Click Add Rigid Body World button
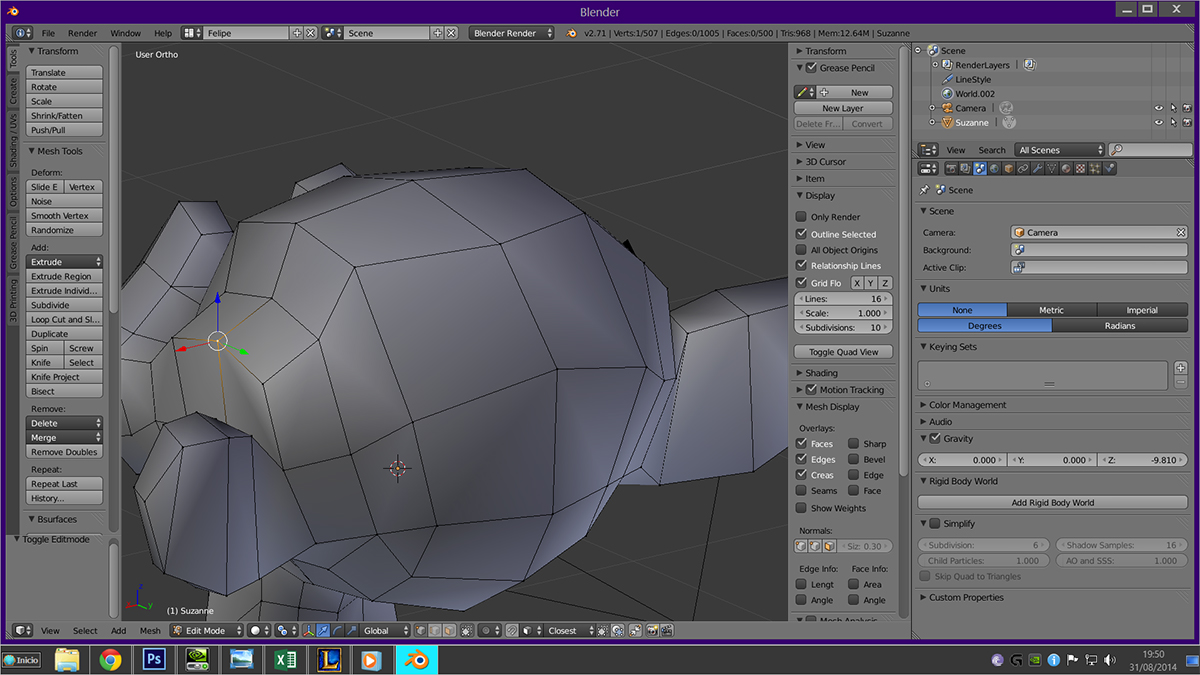Image resolution: width=1200 pixels, height=675 pixels. [x=1052, y=502]
